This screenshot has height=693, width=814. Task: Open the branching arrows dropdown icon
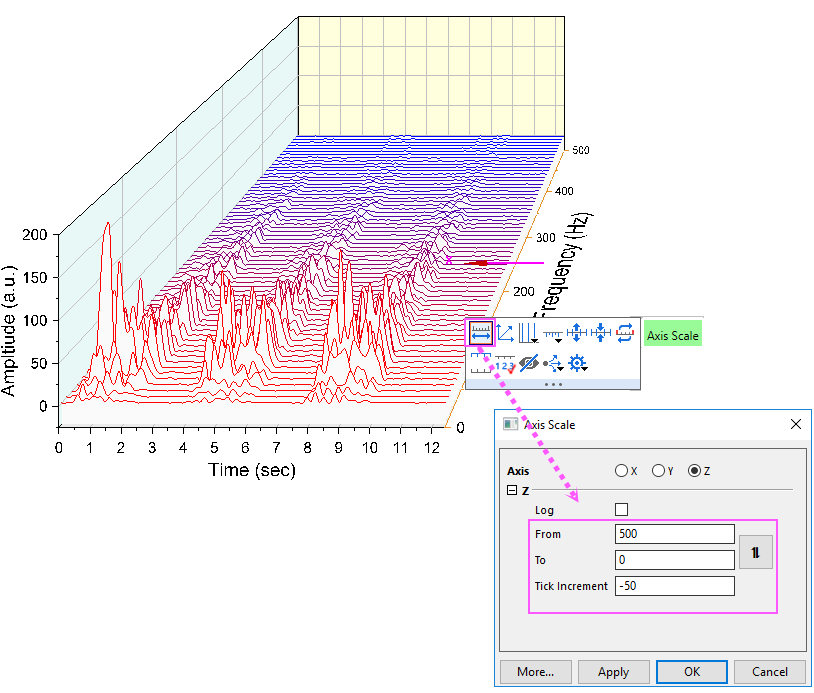(x=553, y=363)
